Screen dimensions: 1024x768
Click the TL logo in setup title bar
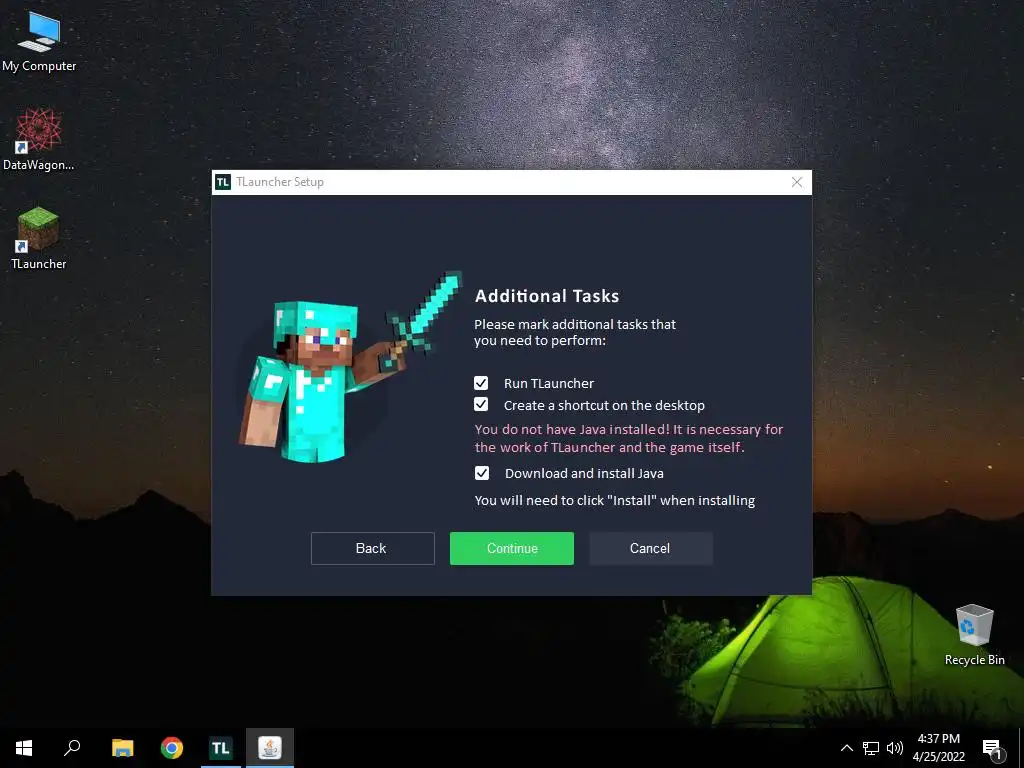pos(223,182)
